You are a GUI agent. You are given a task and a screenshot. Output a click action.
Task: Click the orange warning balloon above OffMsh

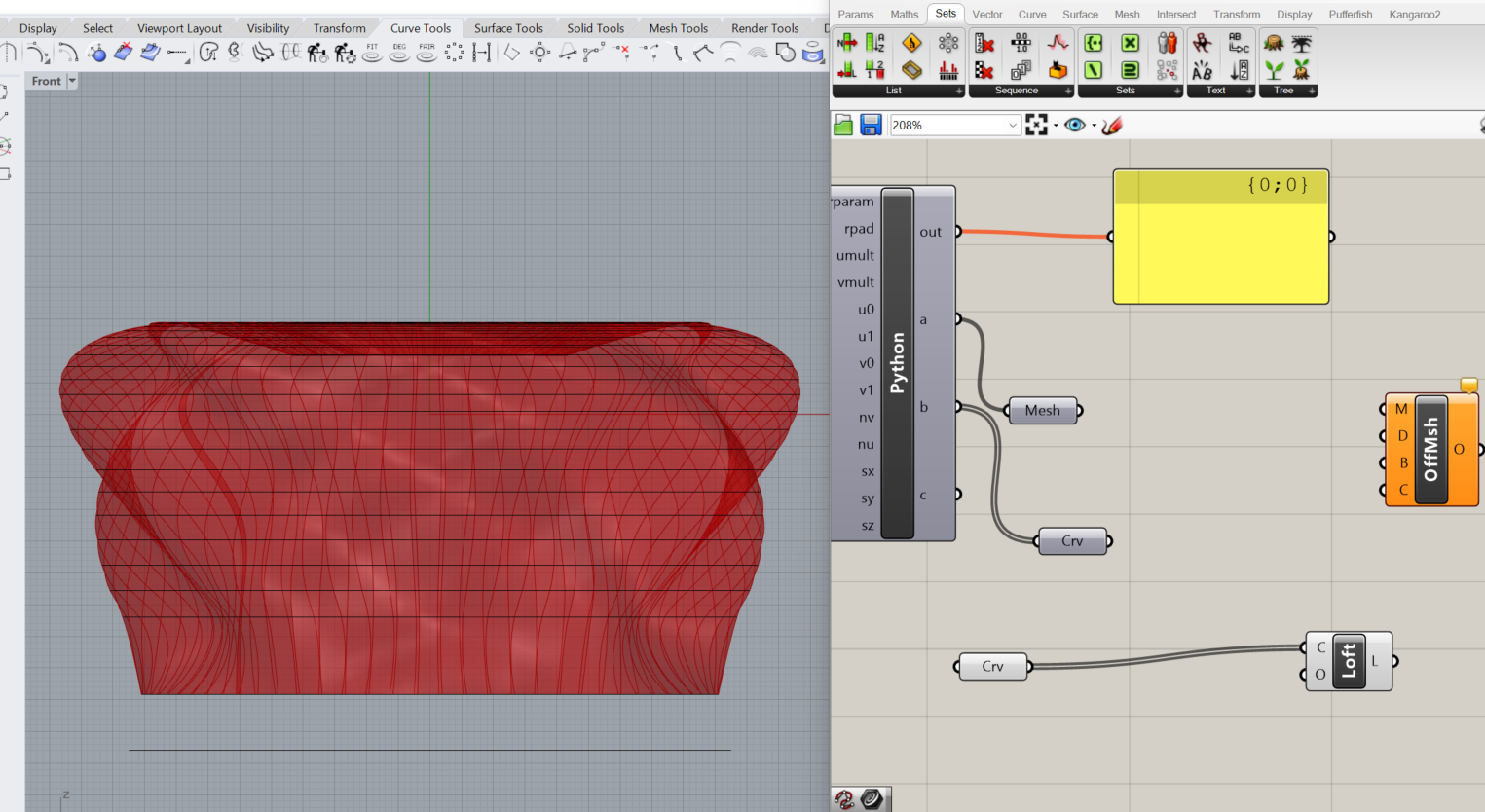click(1469, 386)
